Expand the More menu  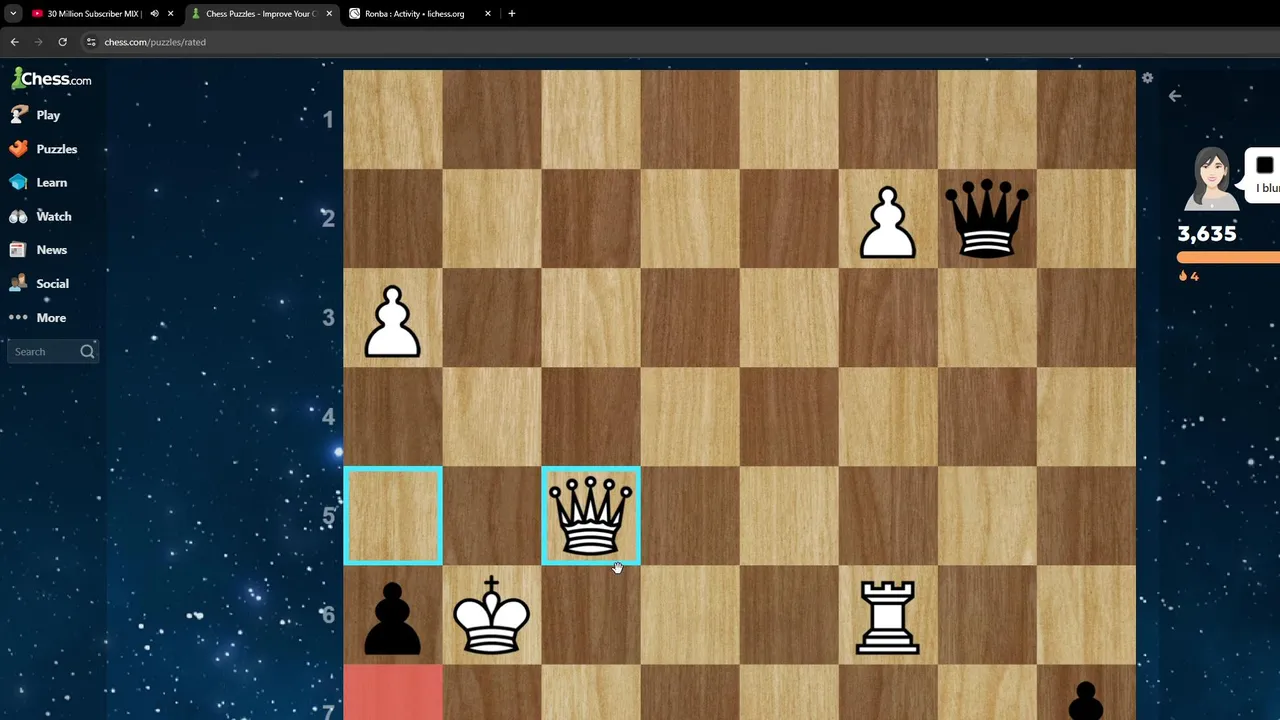click(x=53, y=318)
